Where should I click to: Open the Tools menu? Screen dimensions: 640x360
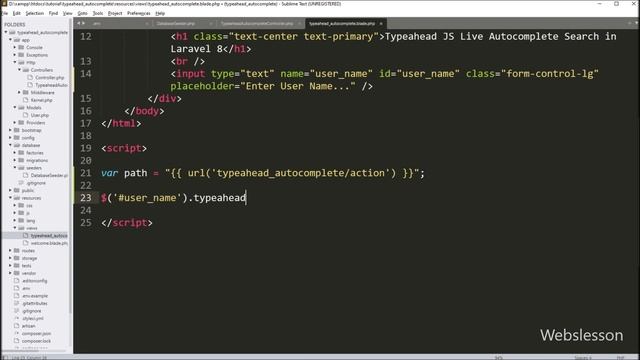98,13
